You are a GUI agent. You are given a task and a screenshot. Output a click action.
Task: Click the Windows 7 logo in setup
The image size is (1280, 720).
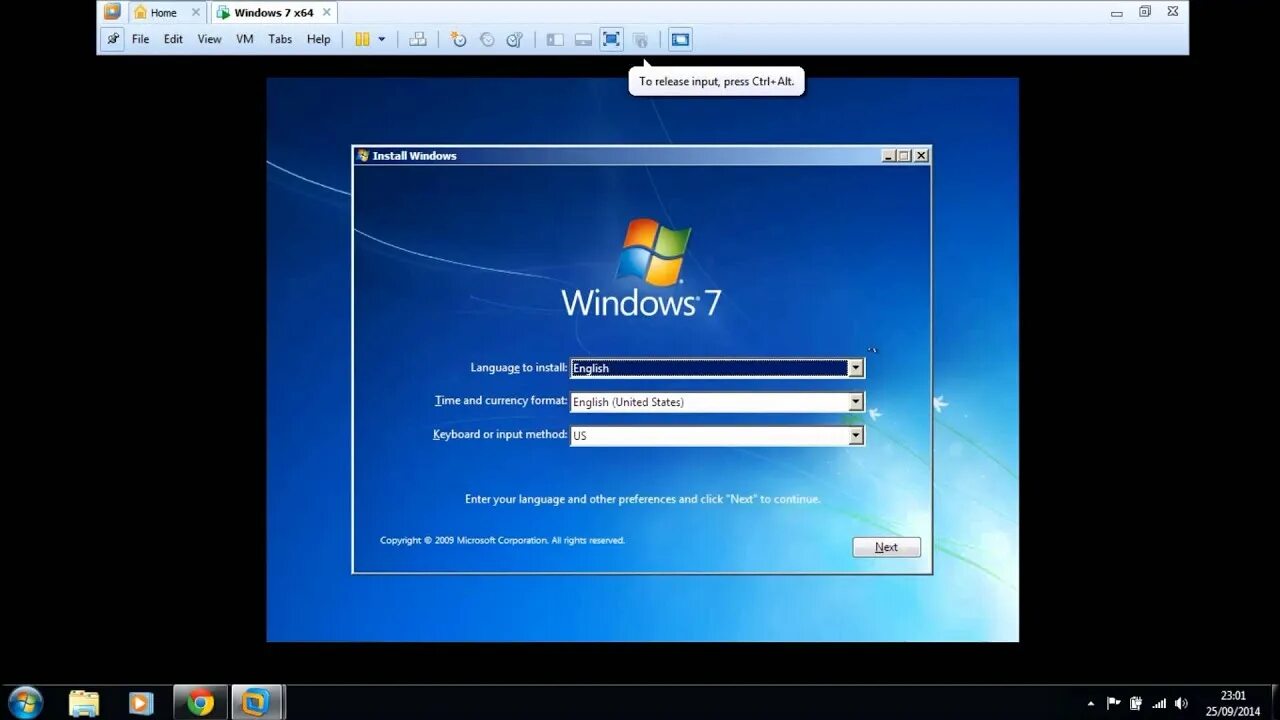click(641, 268)
